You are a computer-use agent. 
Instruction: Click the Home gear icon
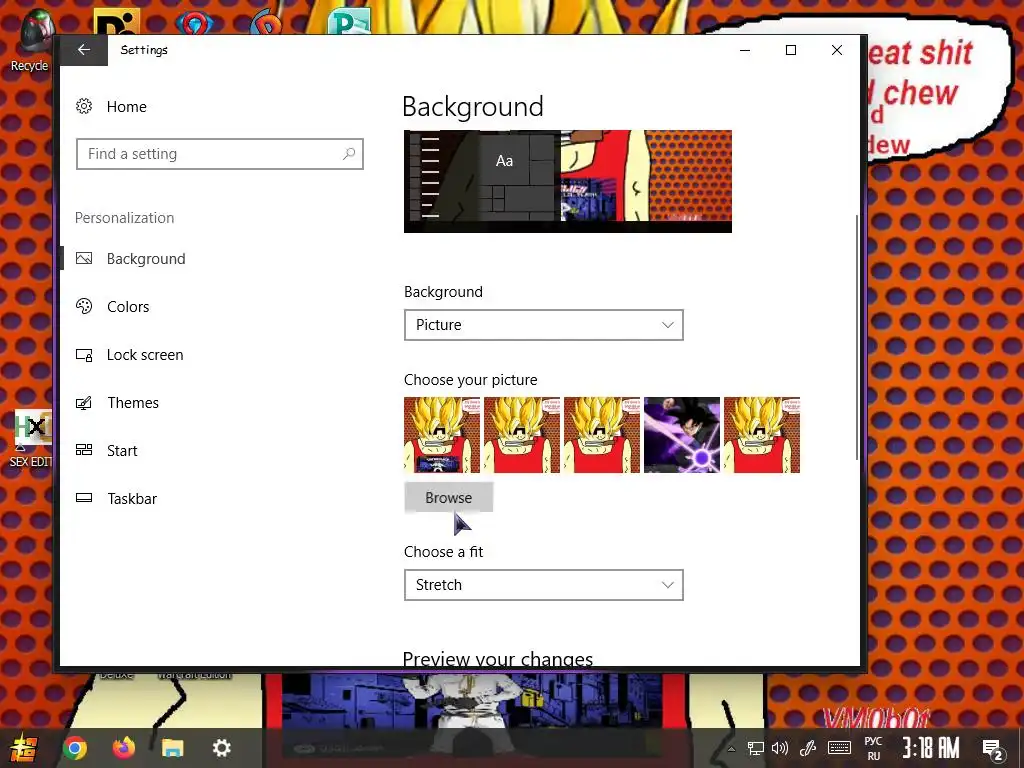coord(84,106)
